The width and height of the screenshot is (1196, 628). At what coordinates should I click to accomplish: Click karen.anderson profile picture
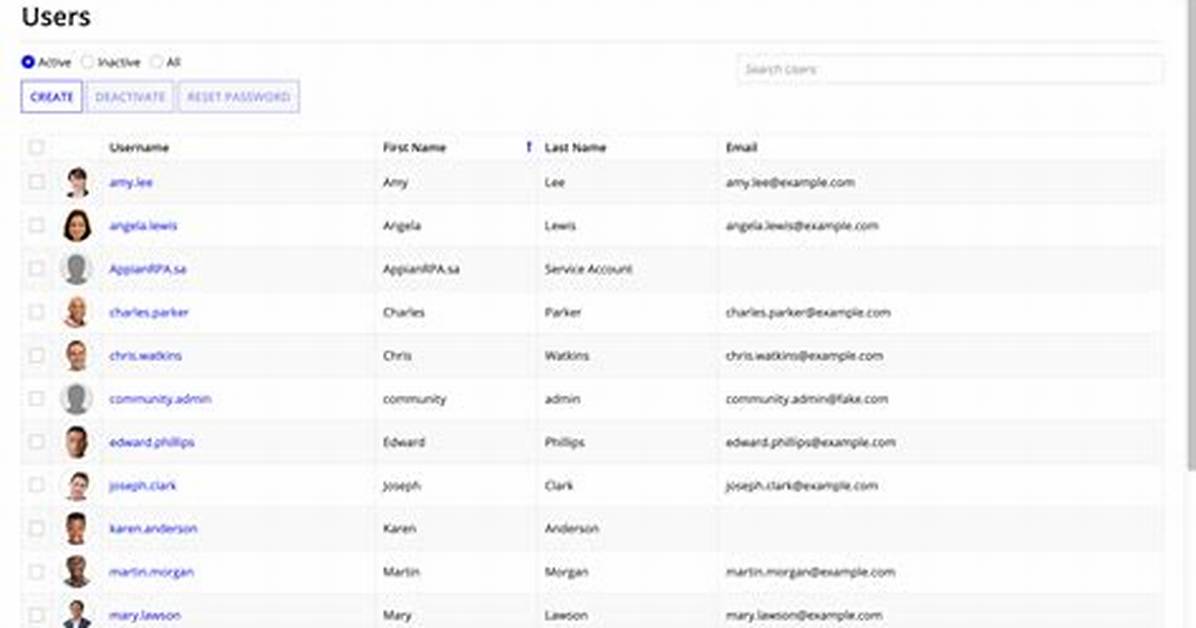coord(76,529)
